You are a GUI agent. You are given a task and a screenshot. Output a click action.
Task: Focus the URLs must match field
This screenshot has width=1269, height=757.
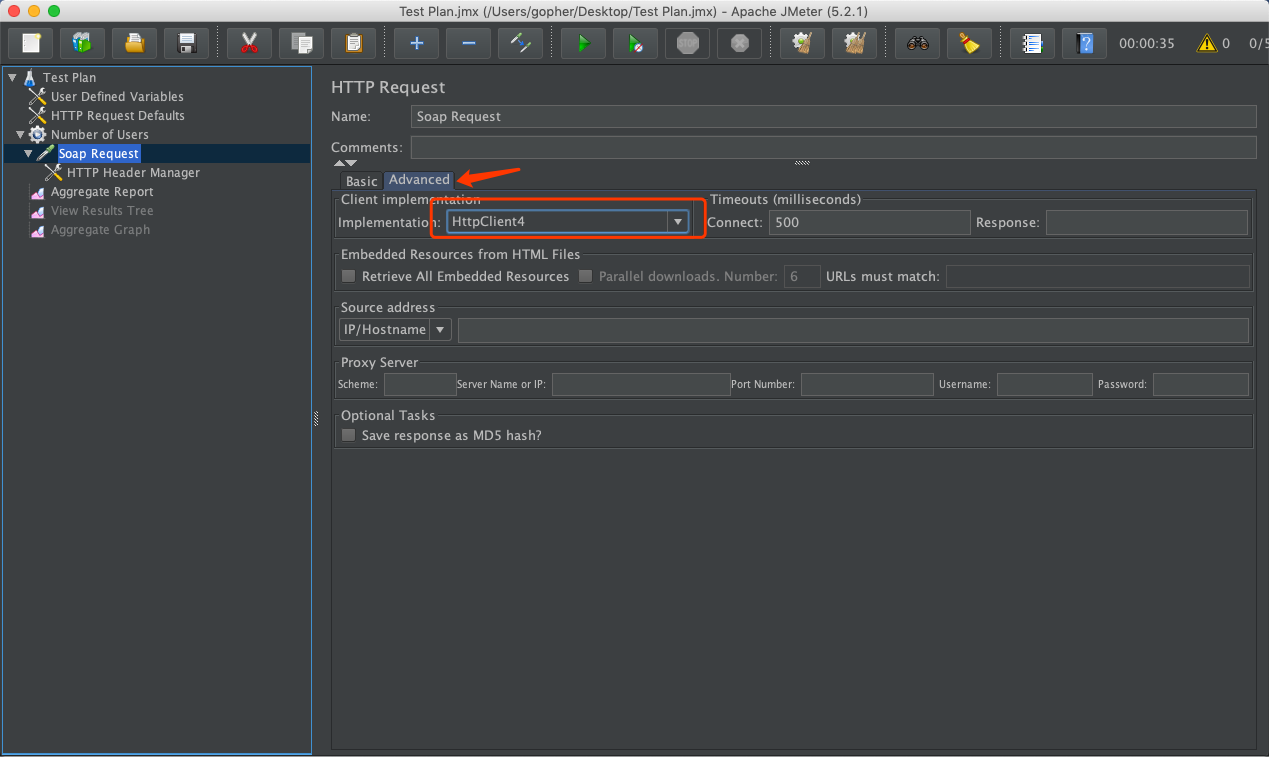click(x=1097, y=276)
